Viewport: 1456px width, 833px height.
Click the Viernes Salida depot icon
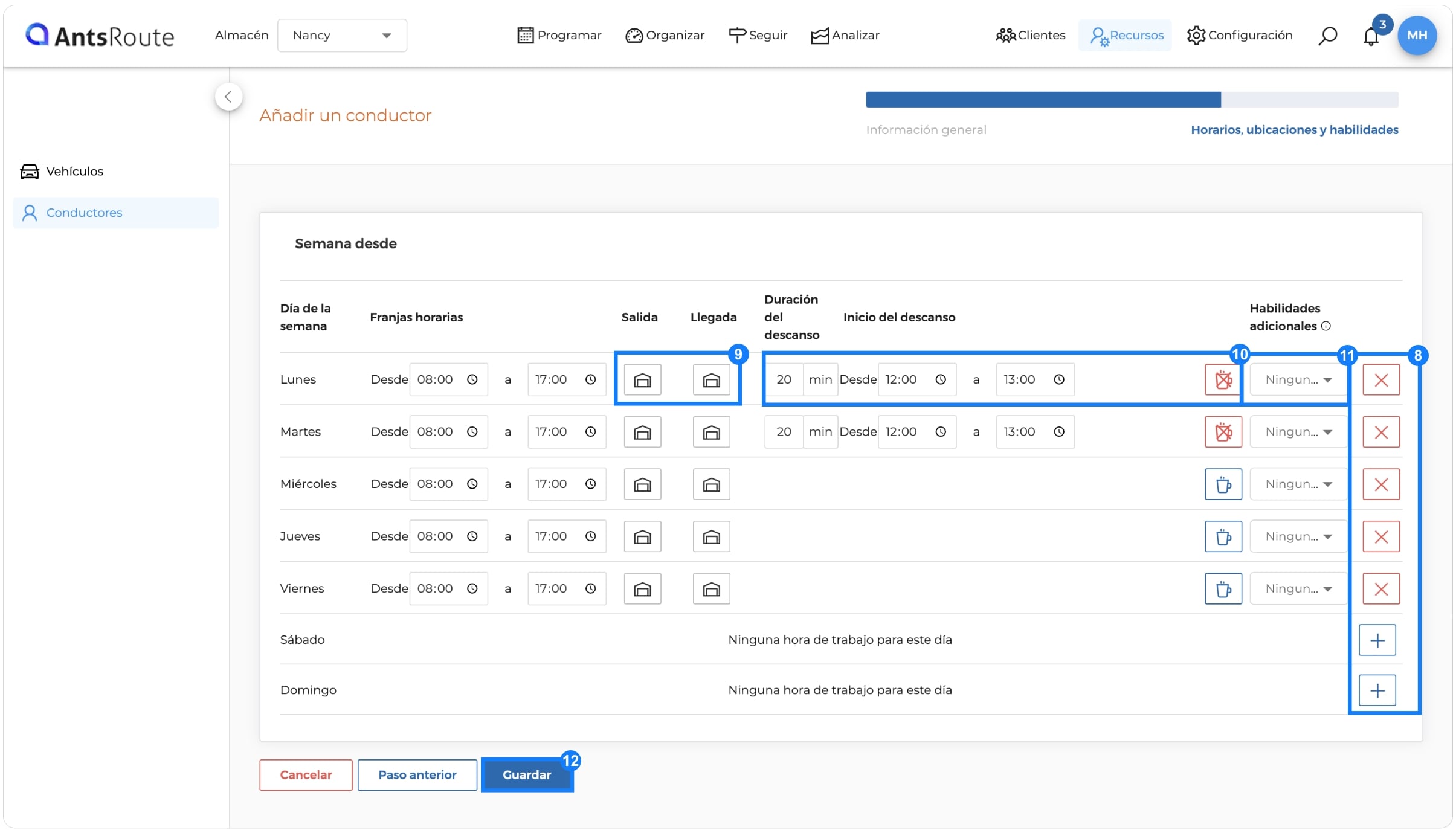642,589
